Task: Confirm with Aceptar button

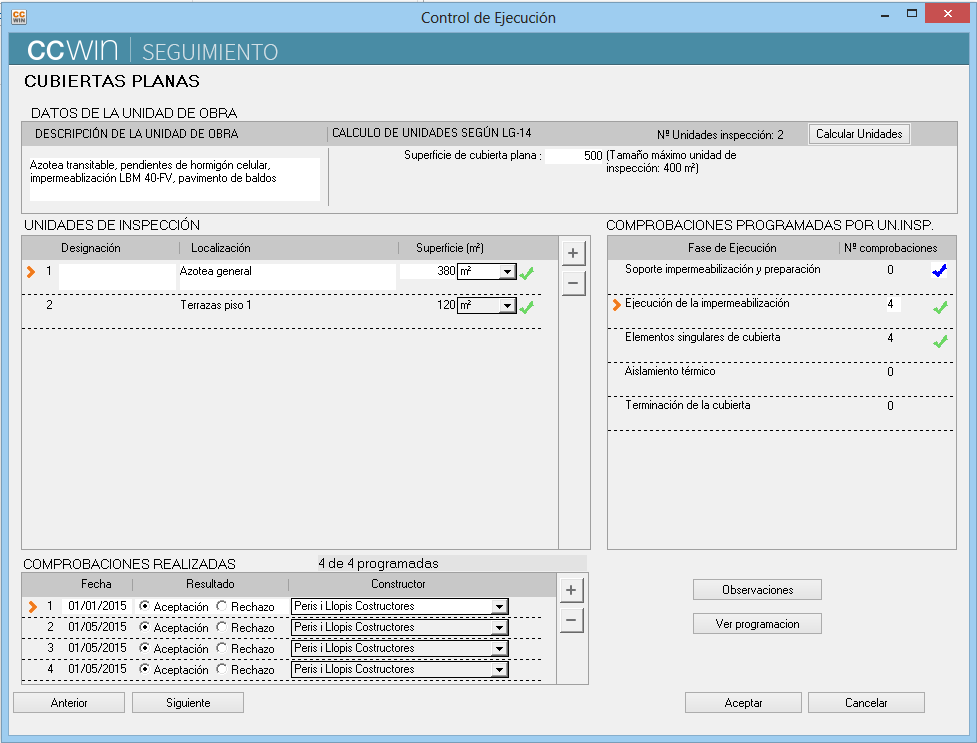Action: pyautogui.click(x=743, y=702)
